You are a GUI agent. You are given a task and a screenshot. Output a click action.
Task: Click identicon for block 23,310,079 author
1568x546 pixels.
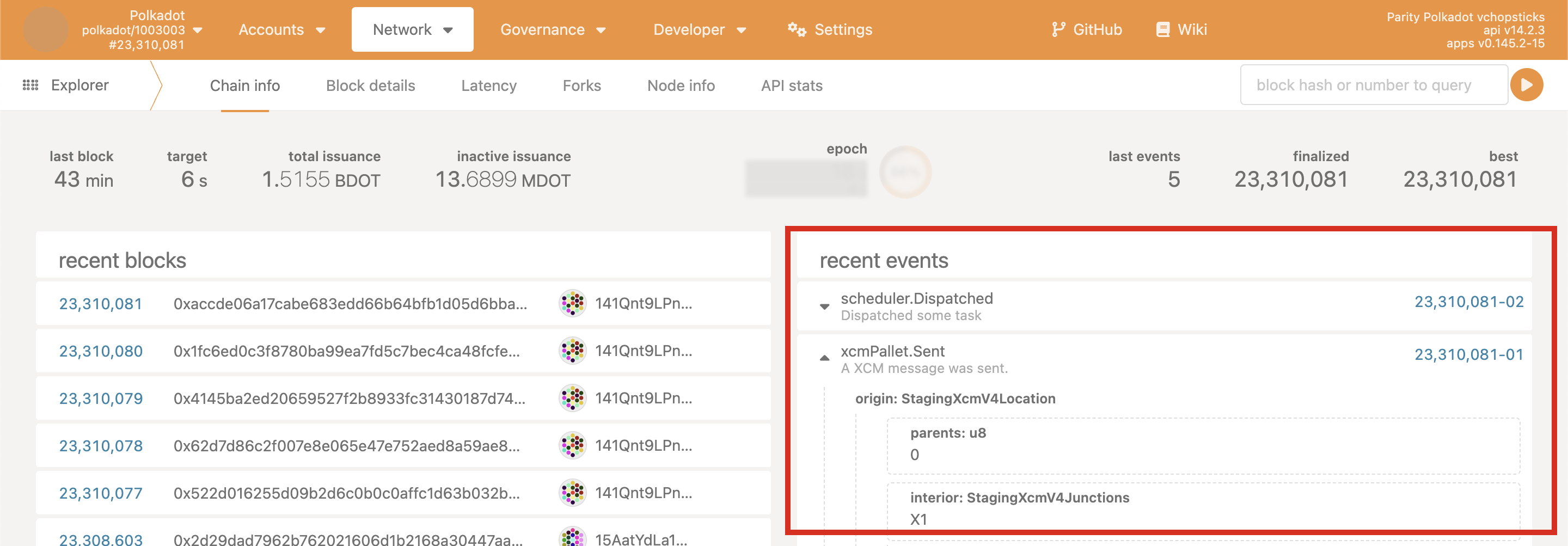572,398
